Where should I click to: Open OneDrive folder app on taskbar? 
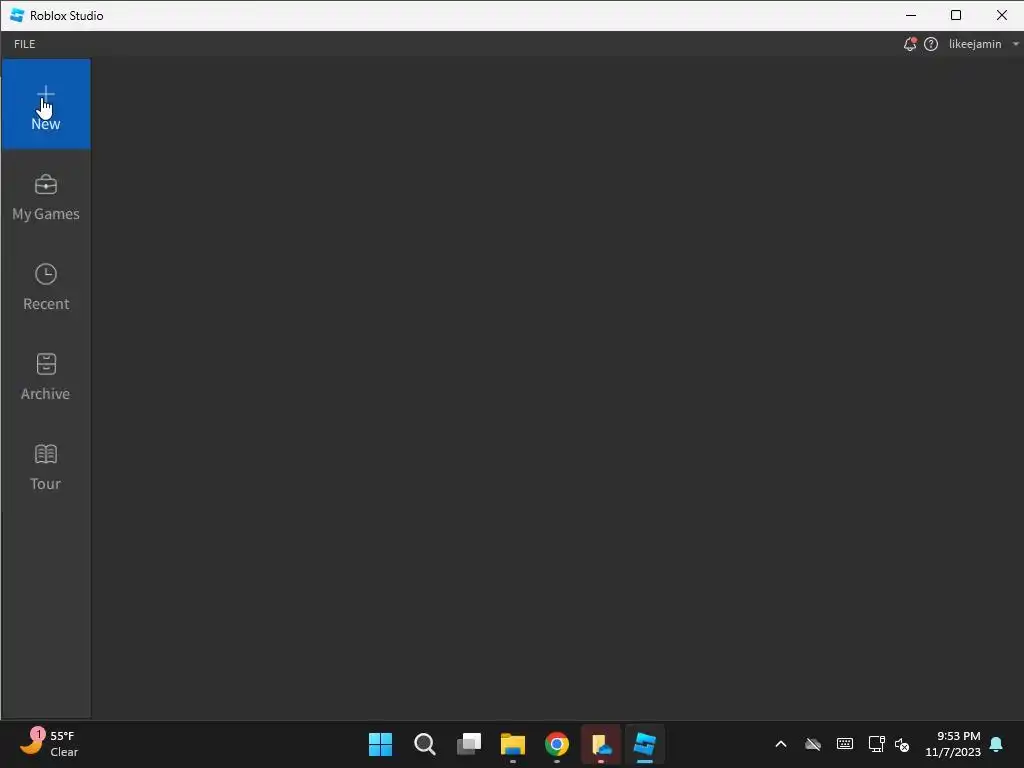[601, 744]
